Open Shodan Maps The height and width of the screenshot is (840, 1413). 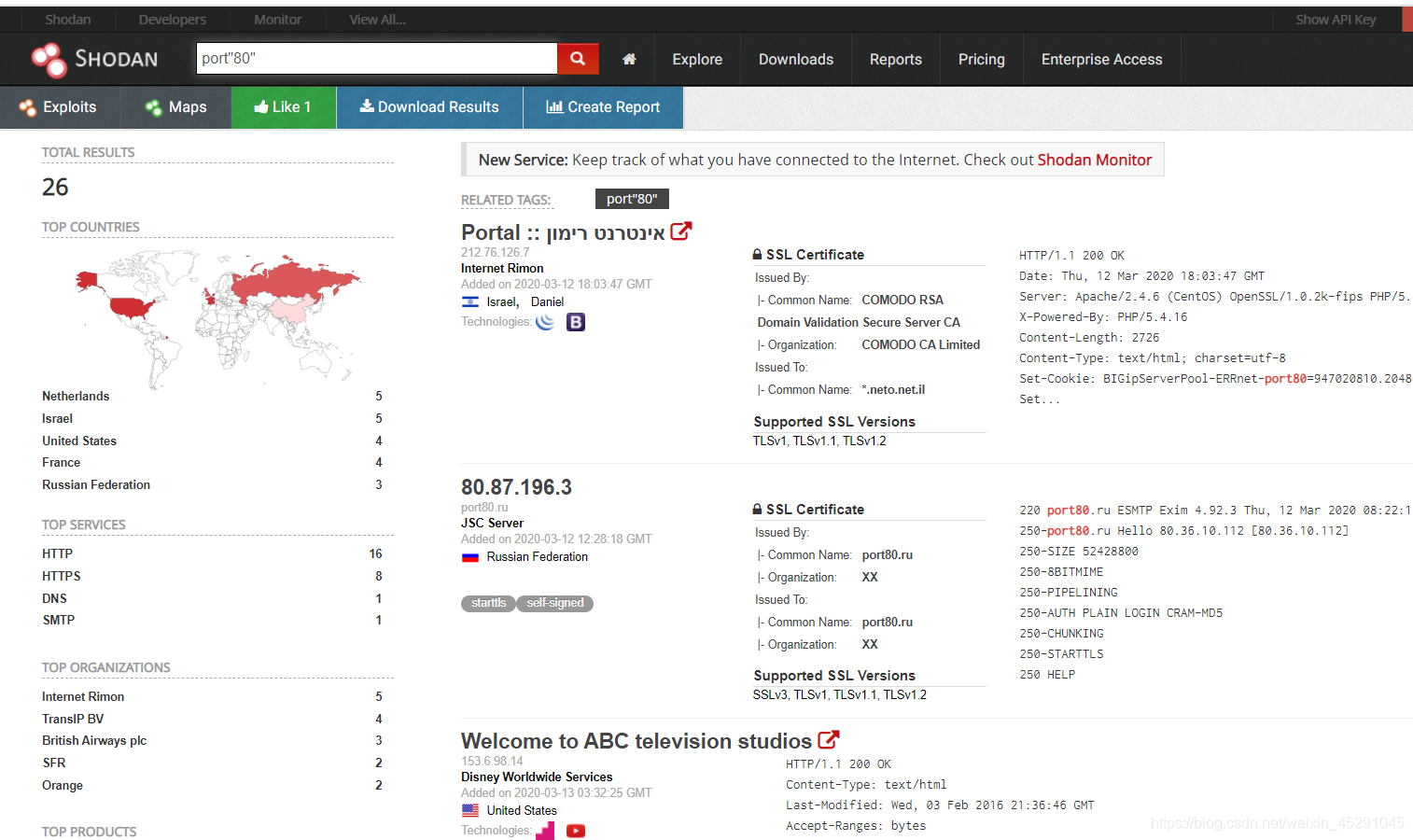(x=176, y=107)
